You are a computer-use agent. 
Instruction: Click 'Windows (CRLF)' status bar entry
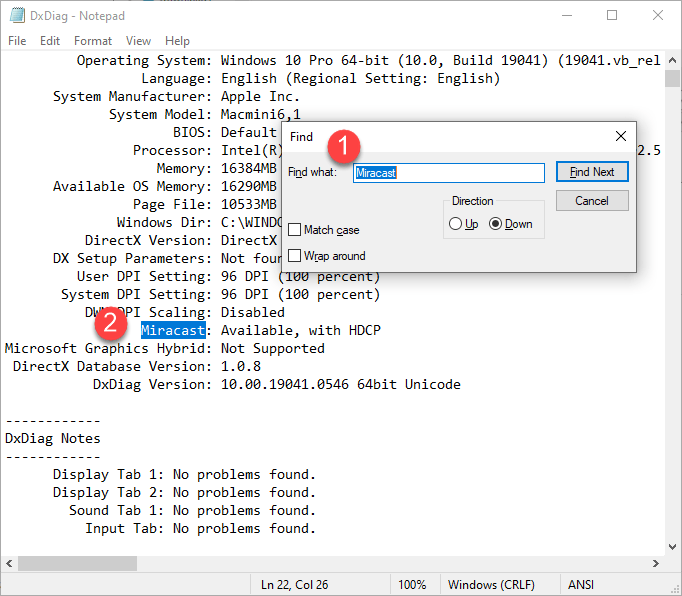491,585
